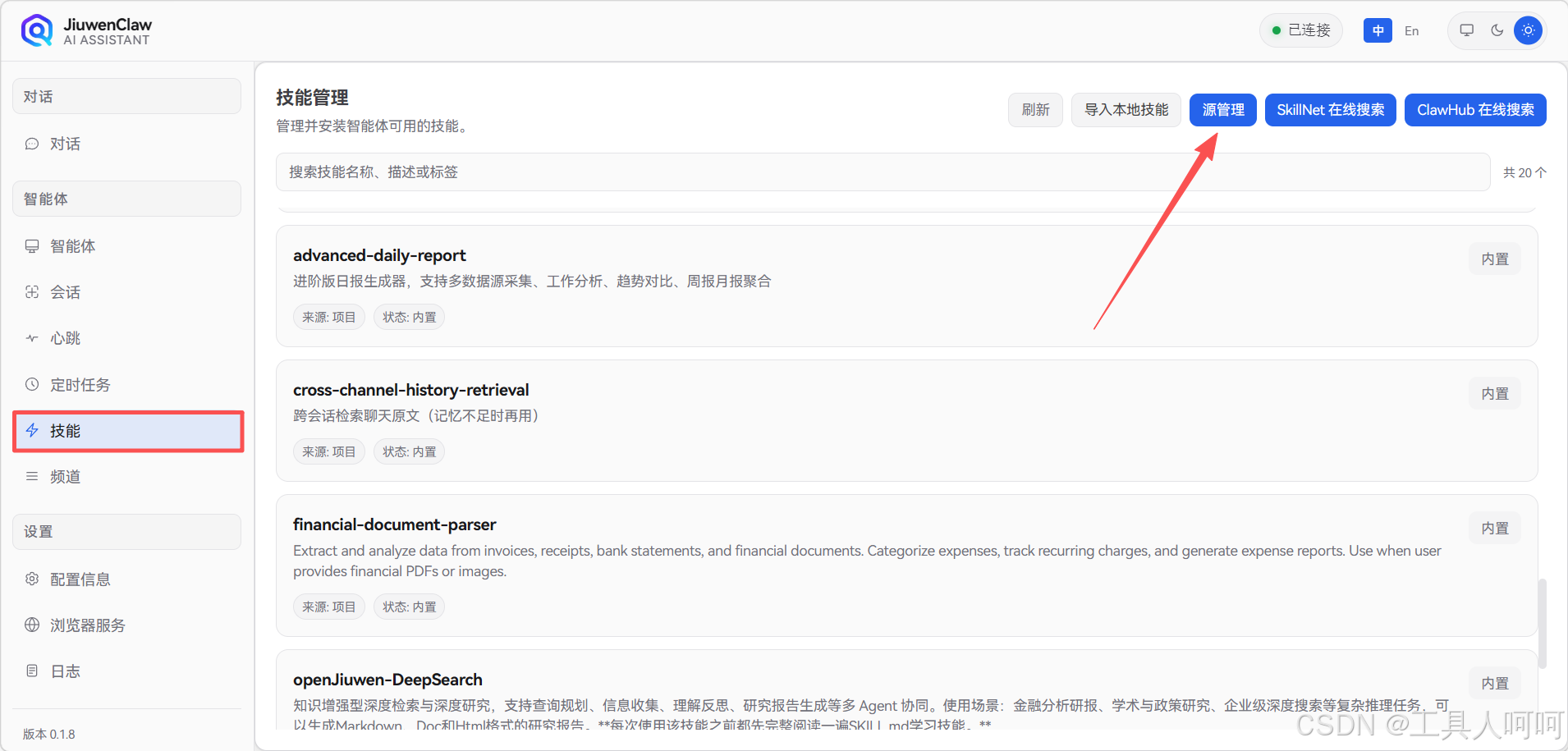Collapse the 对话 section header
The height and width of the screenshot is (751, 1568).
(126, 96)
